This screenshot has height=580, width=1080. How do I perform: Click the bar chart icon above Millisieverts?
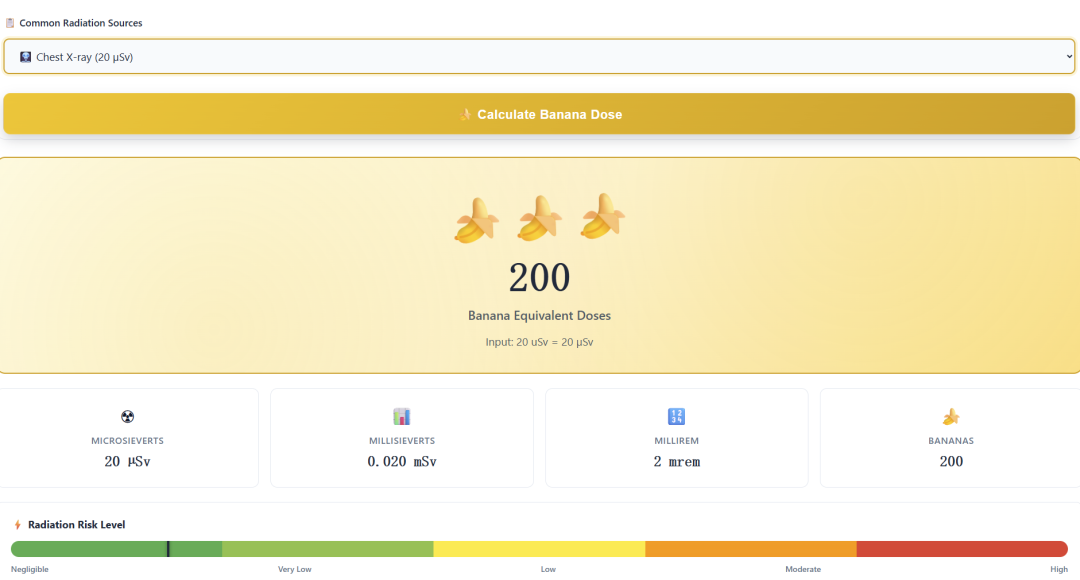coord(402,416)
